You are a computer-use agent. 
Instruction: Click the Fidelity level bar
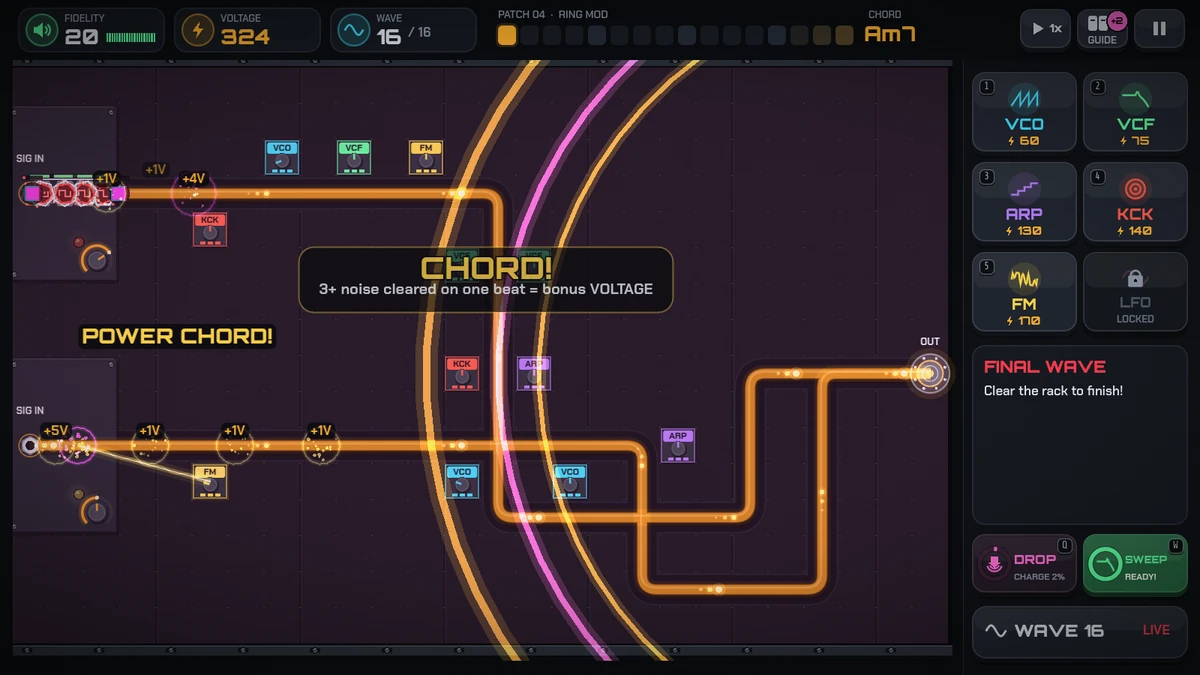click(131, 38)
